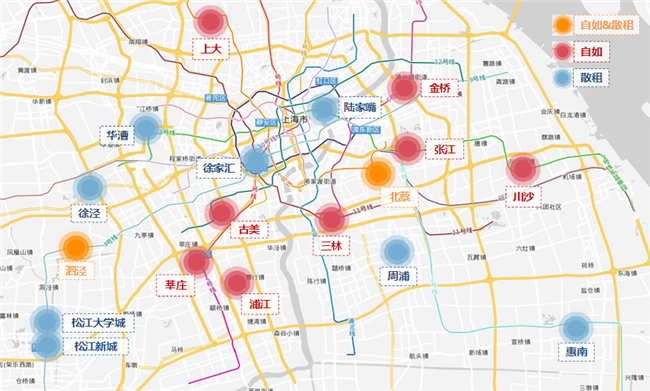Select the blue marker beside 陆家嘴

[x=324, y=109]
